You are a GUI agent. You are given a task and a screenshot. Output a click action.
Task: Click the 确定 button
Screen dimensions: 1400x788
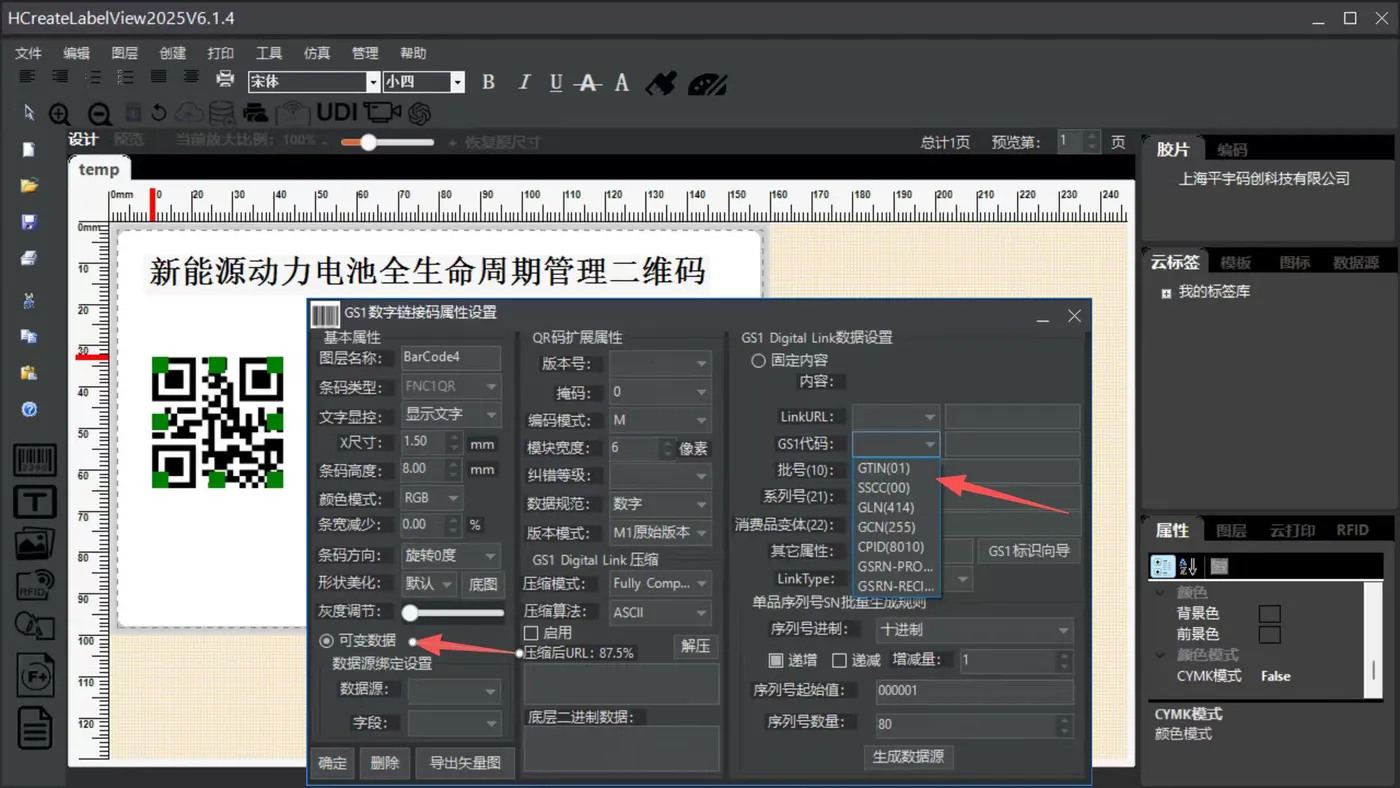(x=332, y=763)
